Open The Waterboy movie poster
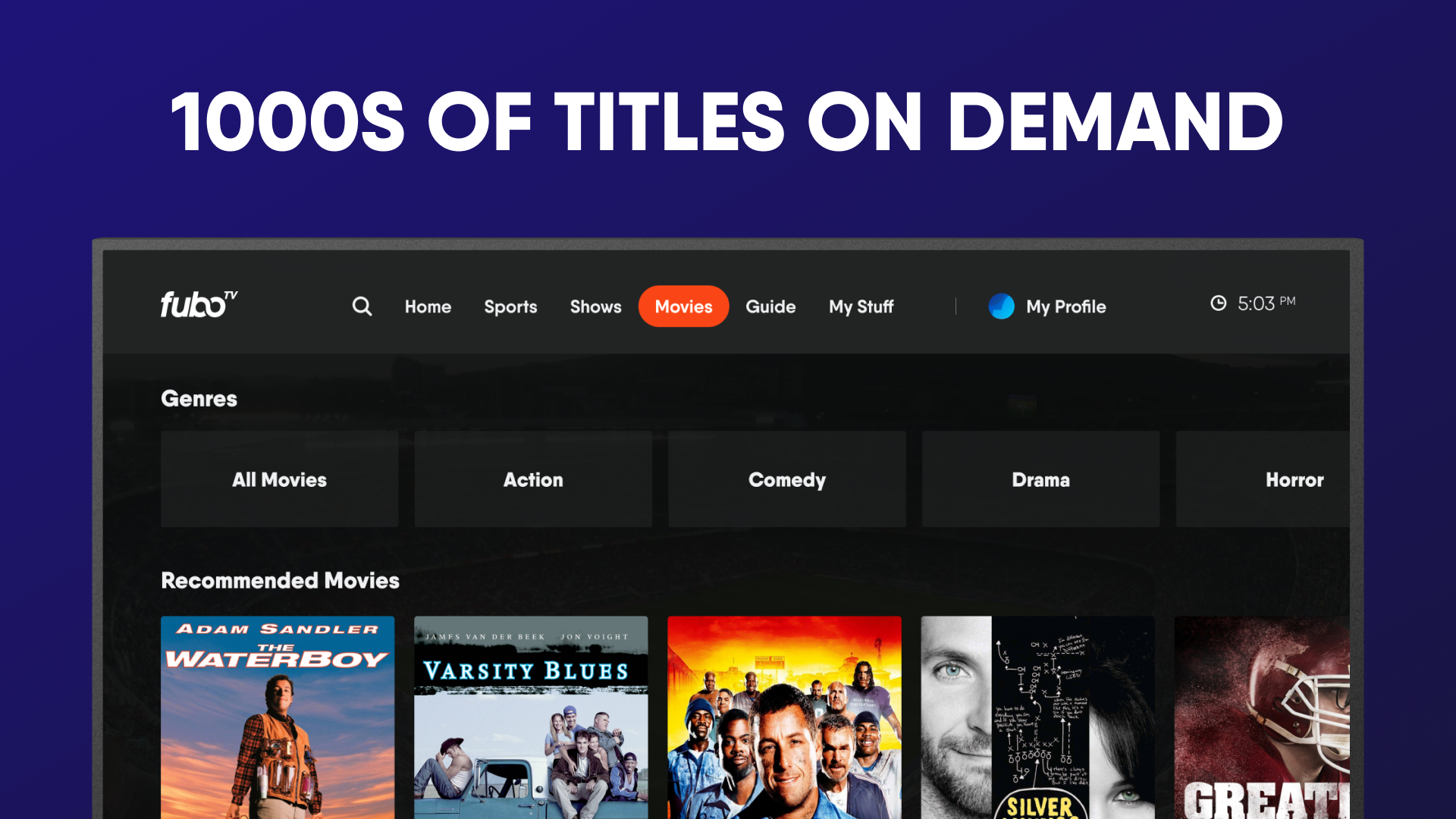This screenshot has height=819, width=1456. pyautogui.click(x=278, y=717)
